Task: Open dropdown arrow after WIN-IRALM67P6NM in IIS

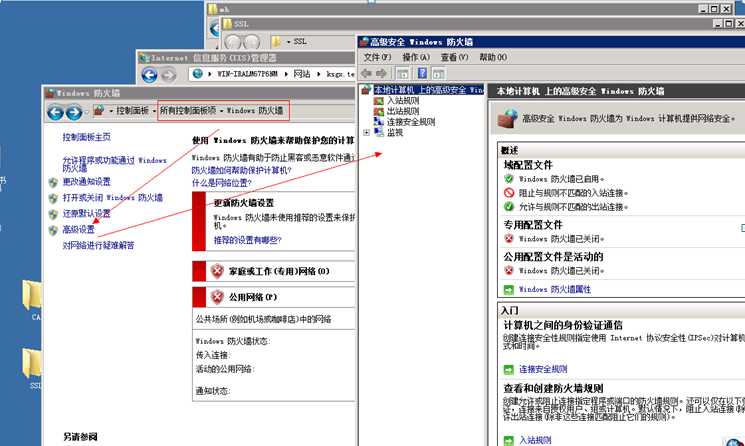Action: 286,74
